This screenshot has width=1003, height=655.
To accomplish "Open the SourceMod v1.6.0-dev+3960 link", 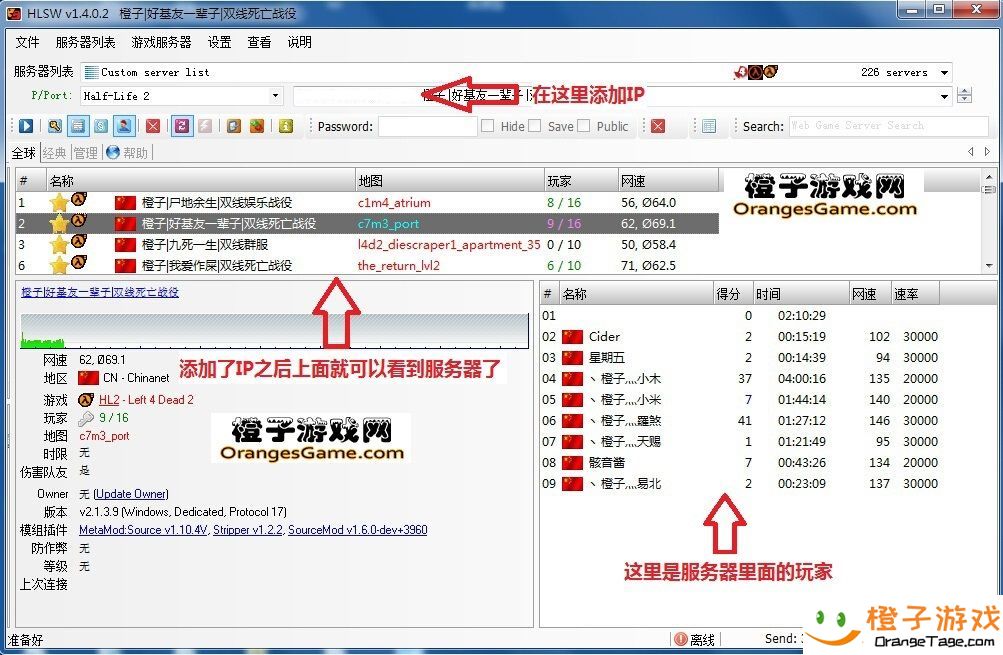I will point(358,530).
